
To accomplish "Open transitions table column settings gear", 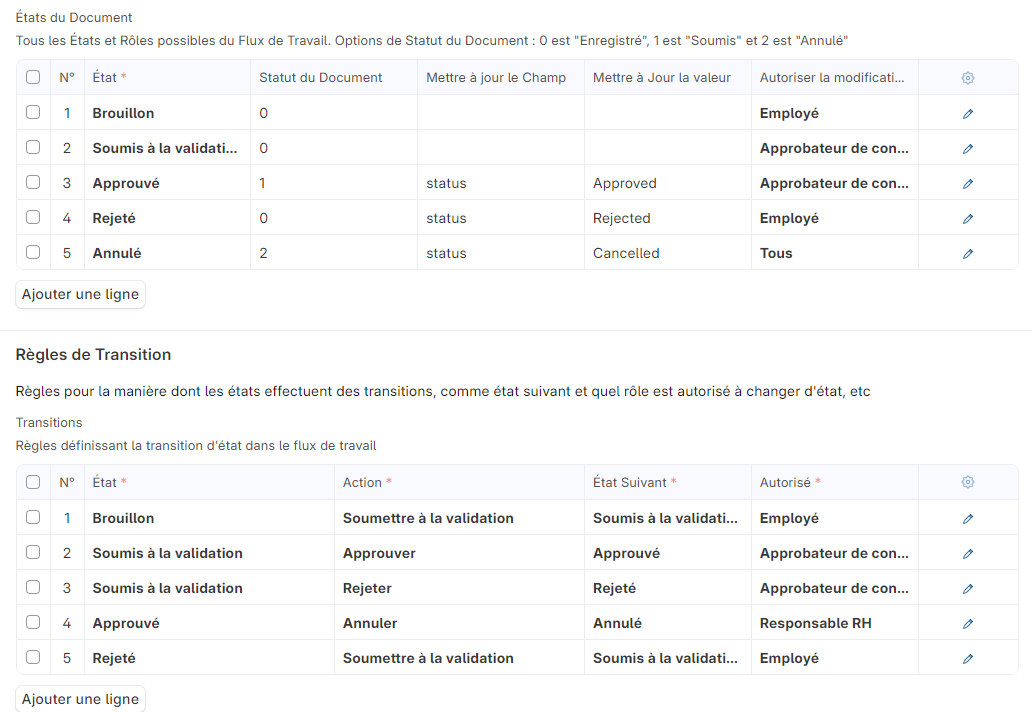I will pos(967,482).
